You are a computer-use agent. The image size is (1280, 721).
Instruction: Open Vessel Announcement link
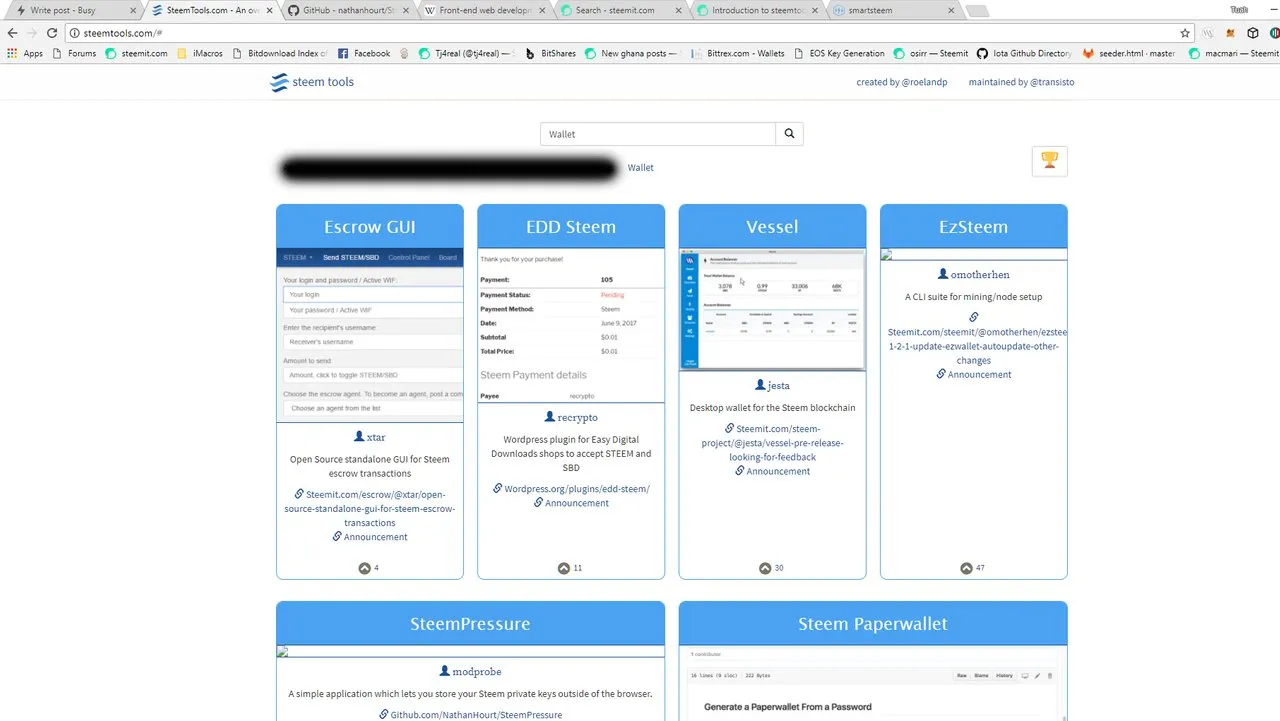point(778,471)
